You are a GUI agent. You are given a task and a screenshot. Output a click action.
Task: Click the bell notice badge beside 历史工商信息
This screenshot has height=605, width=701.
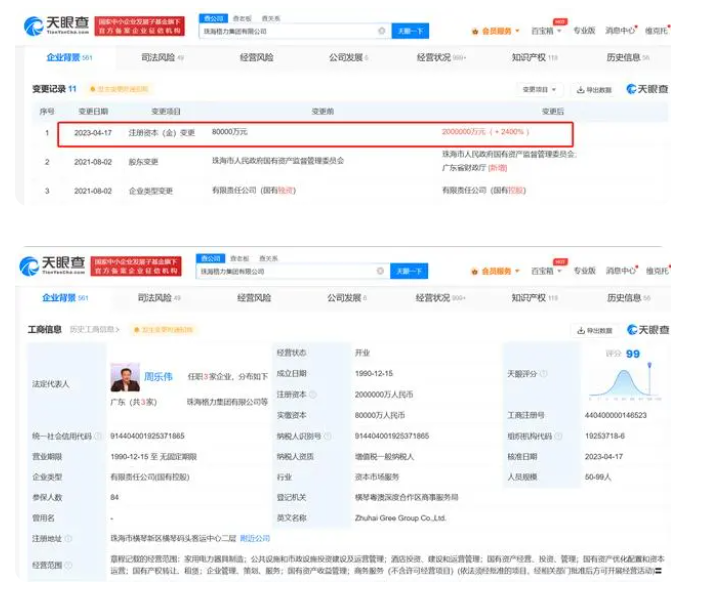point(163,330)
